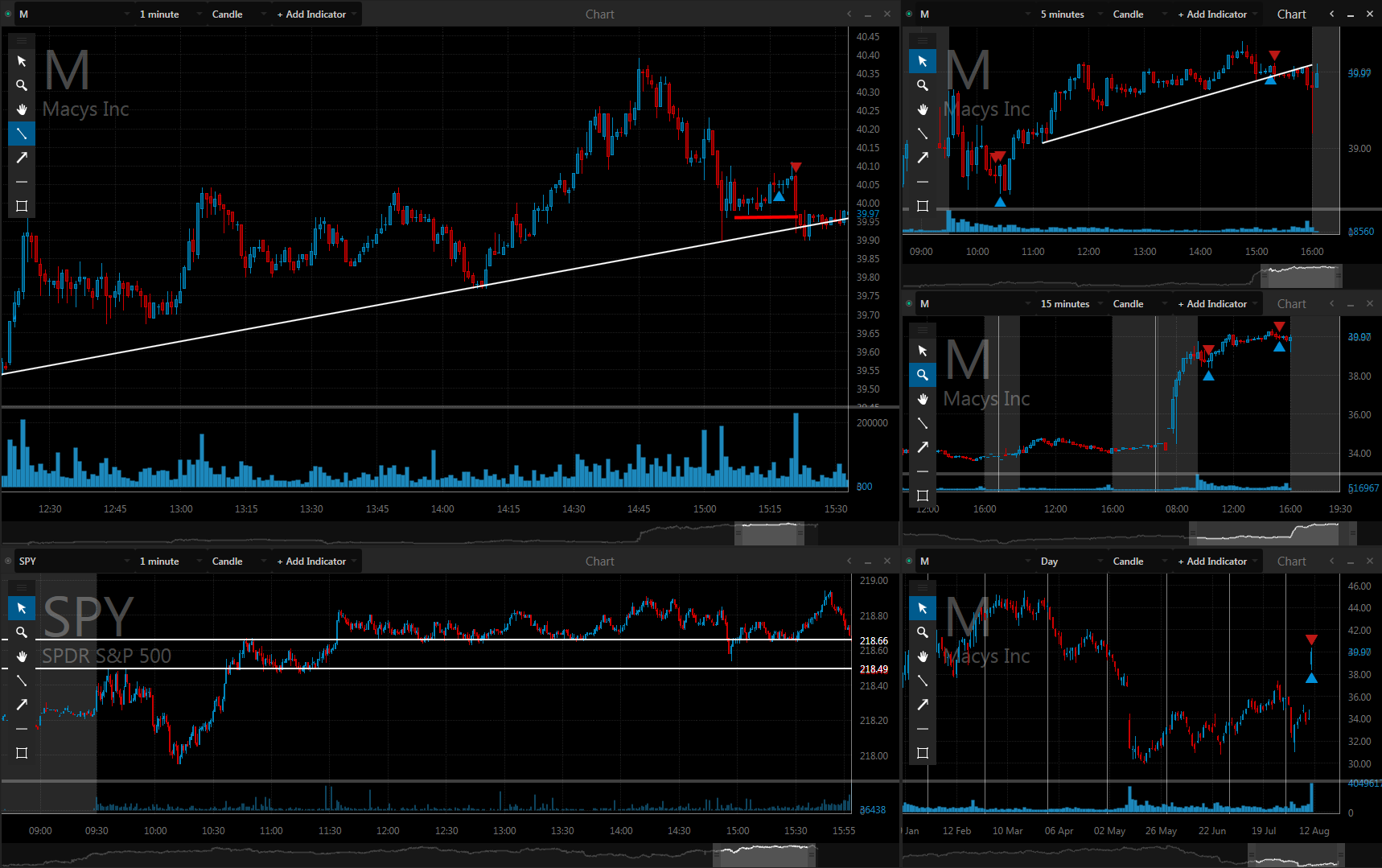Select trend line tool in SPY chart

[x=22, y=681]
